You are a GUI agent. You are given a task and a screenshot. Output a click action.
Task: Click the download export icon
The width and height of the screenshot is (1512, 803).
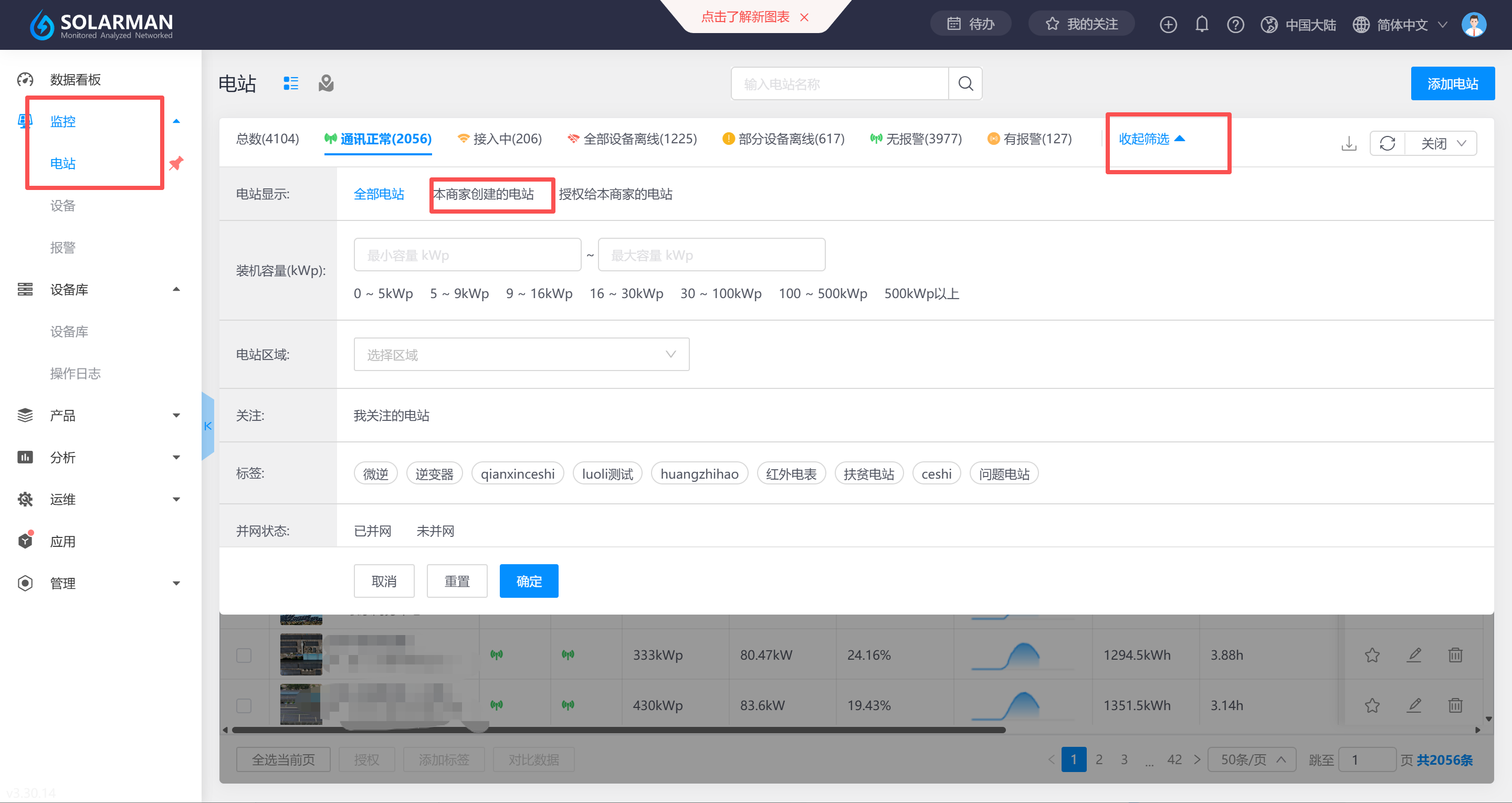pos(1348,143)
